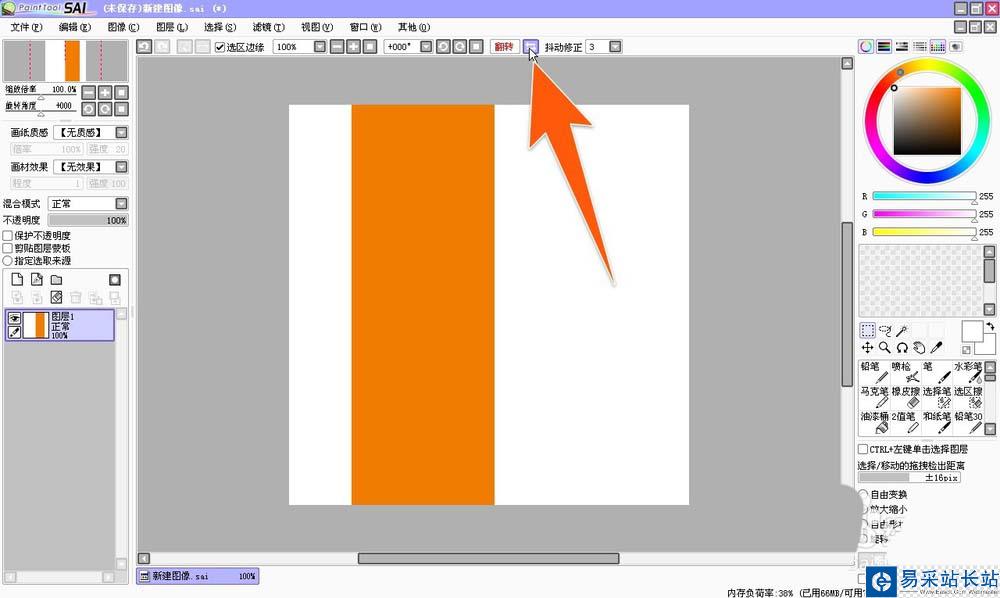Click the undo button in top toolbar
The width and height of the screenshot is (1000, 598).
(144, 47)
